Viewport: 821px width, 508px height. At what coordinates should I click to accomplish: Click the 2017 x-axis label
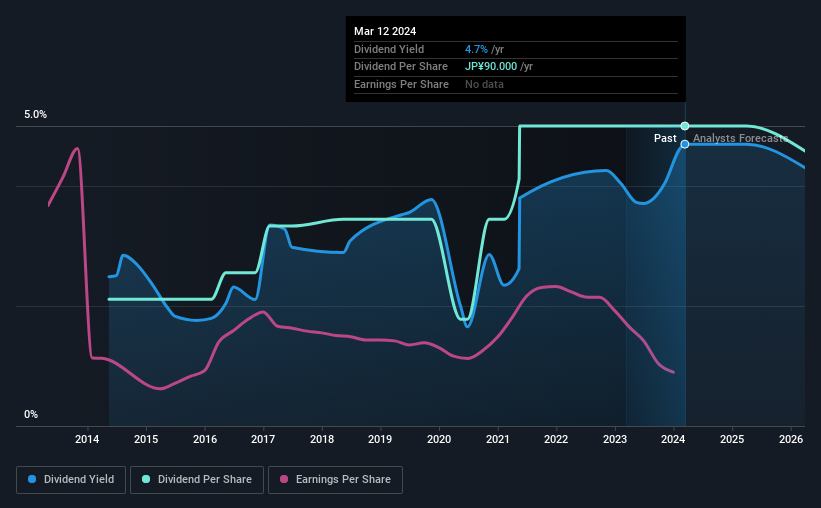point(263,439)
